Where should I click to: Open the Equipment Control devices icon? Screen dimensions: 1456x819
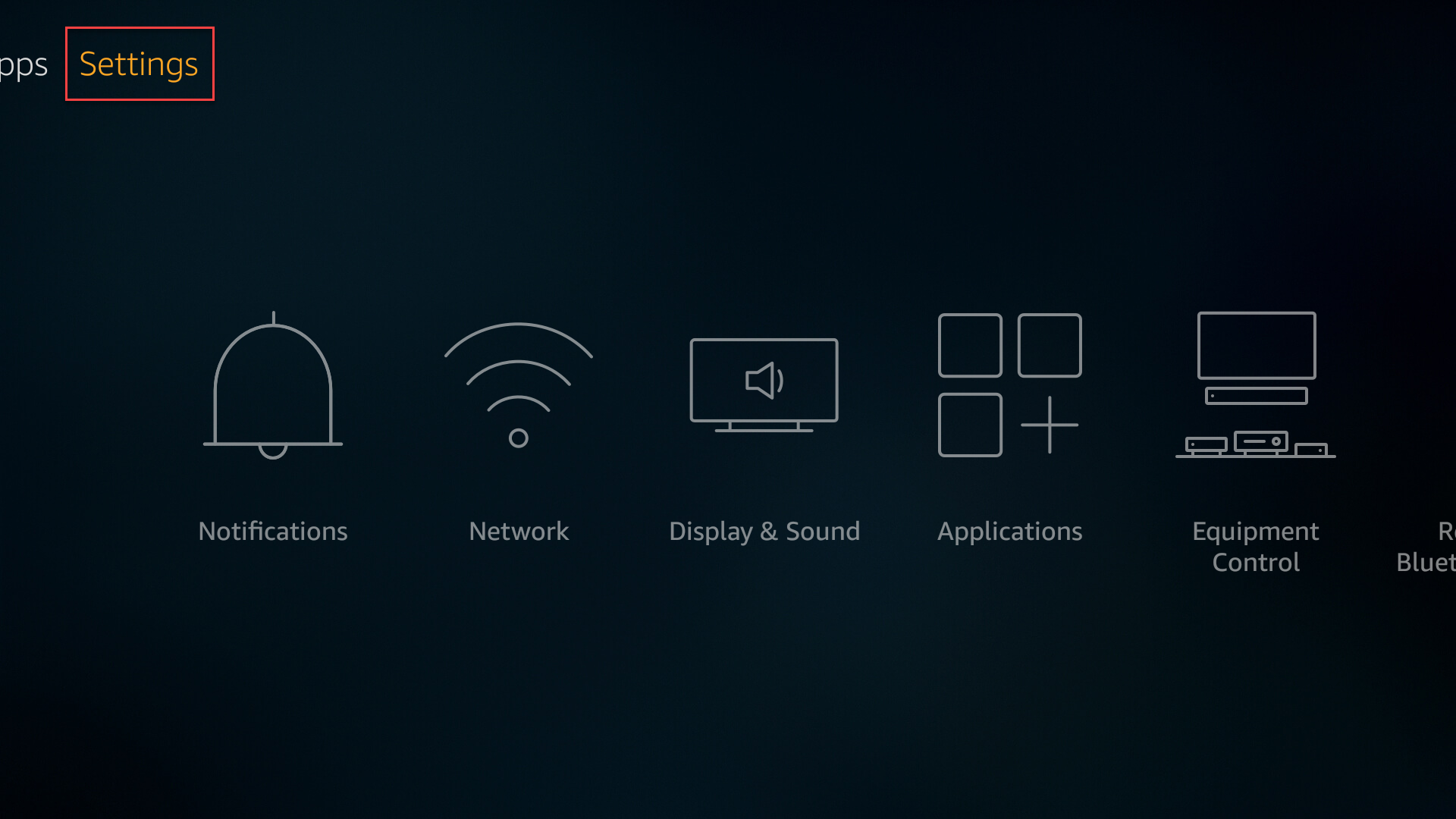click(x=1256, y=385)
